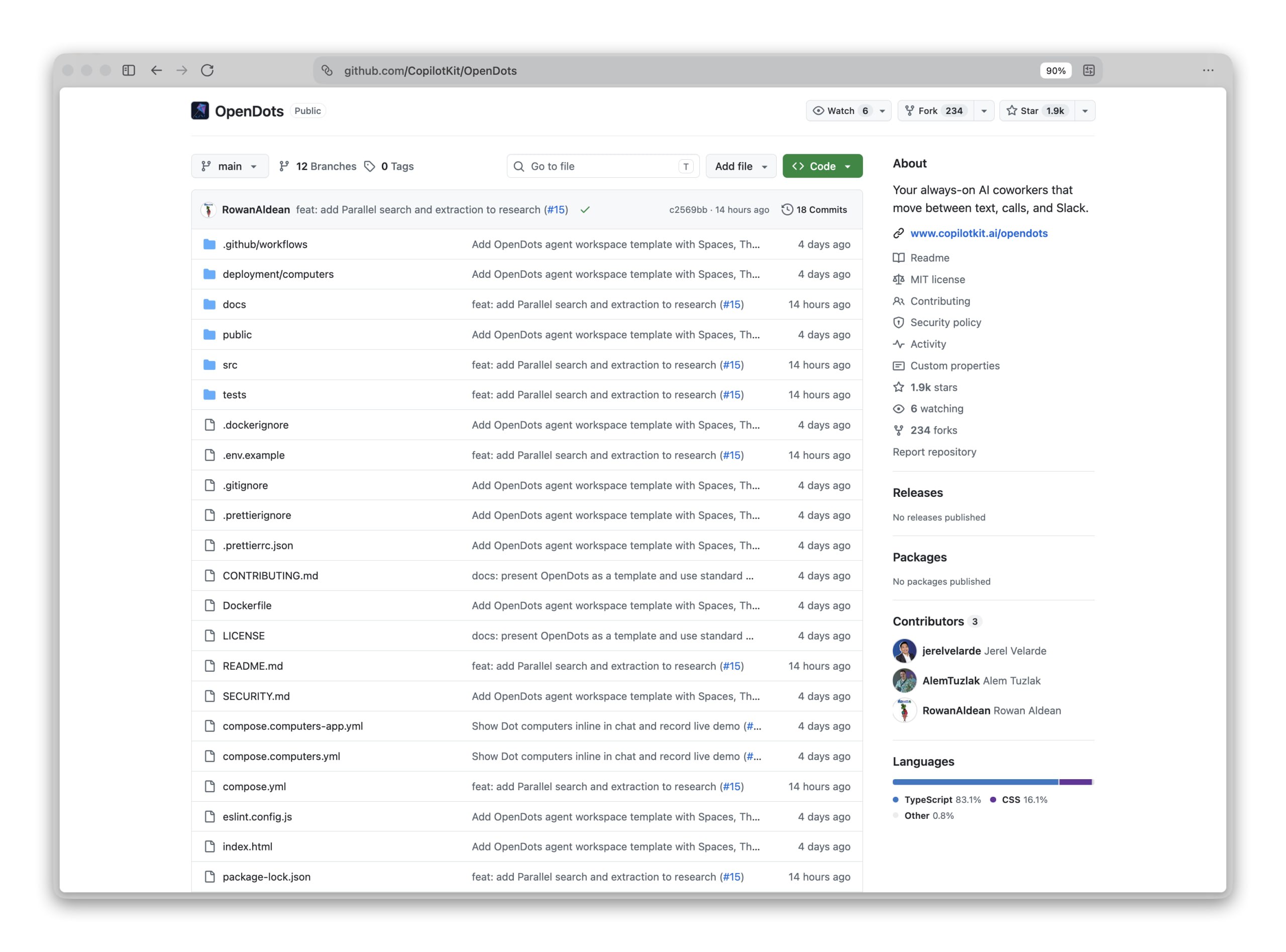The width and height of the screenshot is (1286, 952).
Task: Open the green Code dropdown
Action: [822, 166]
